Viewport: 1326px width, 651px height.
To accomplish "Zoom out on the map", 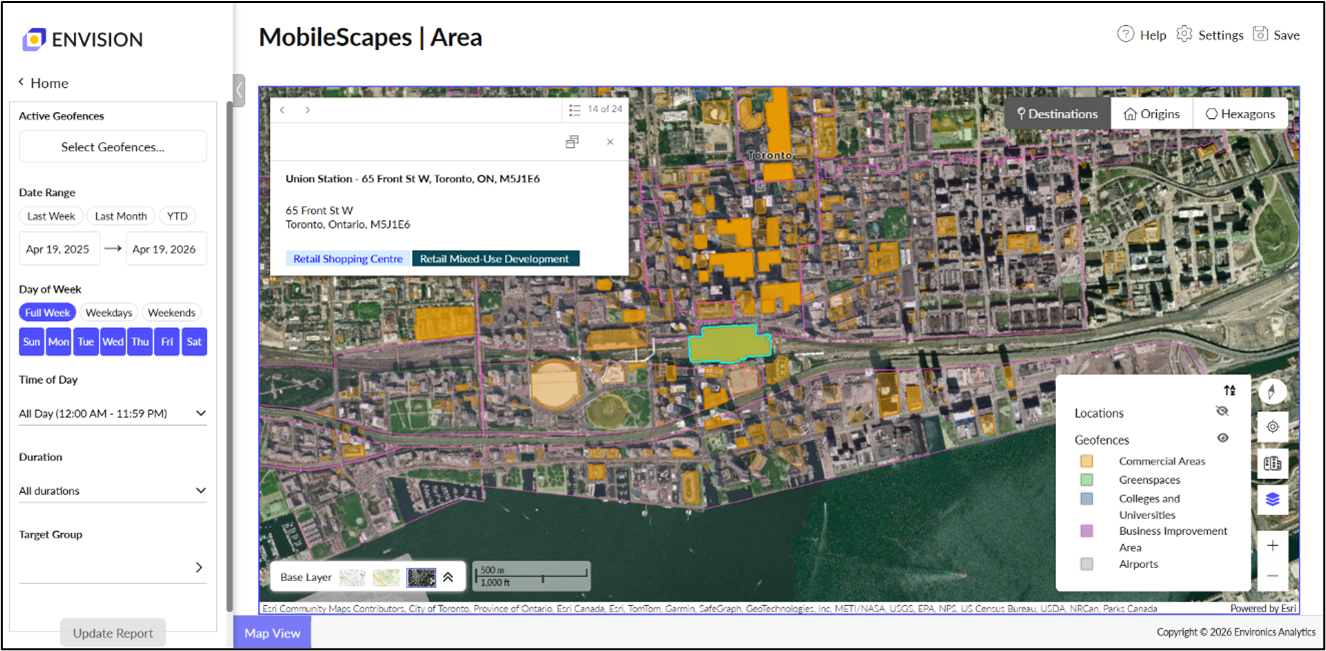I will 1273,576.
